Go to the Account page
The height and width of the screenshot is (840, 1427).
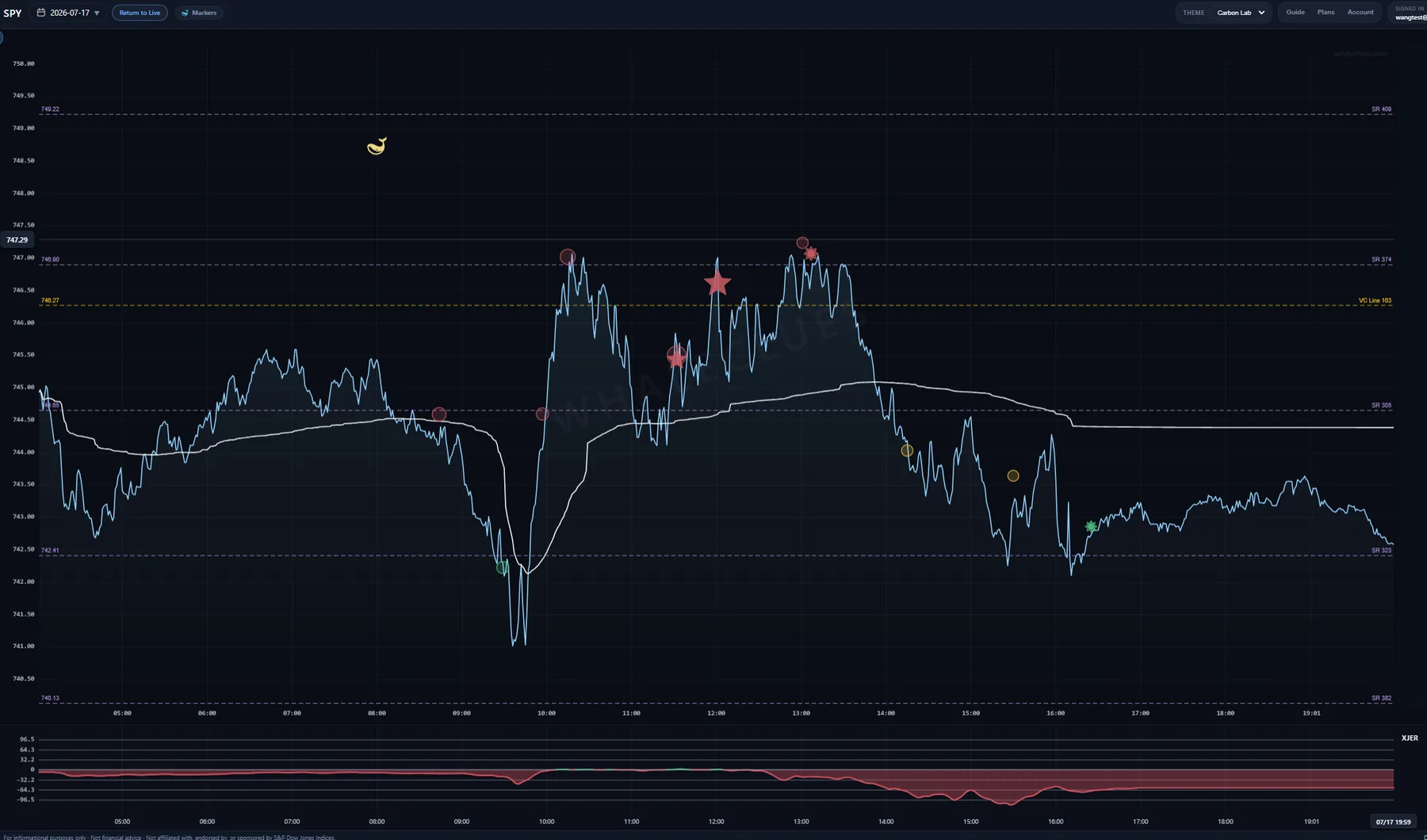(x=1360, y=12)
